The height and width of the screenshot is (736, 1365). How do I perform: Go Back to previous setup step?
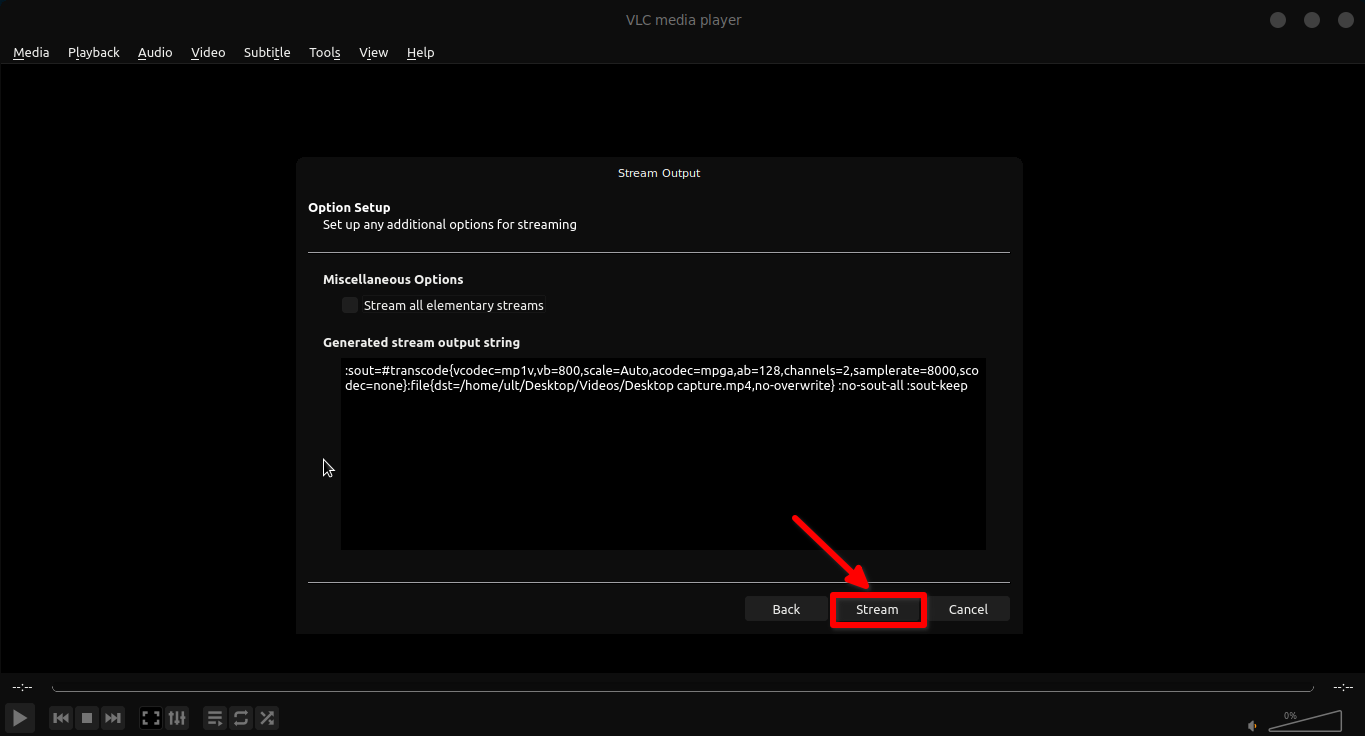(786, 609)
